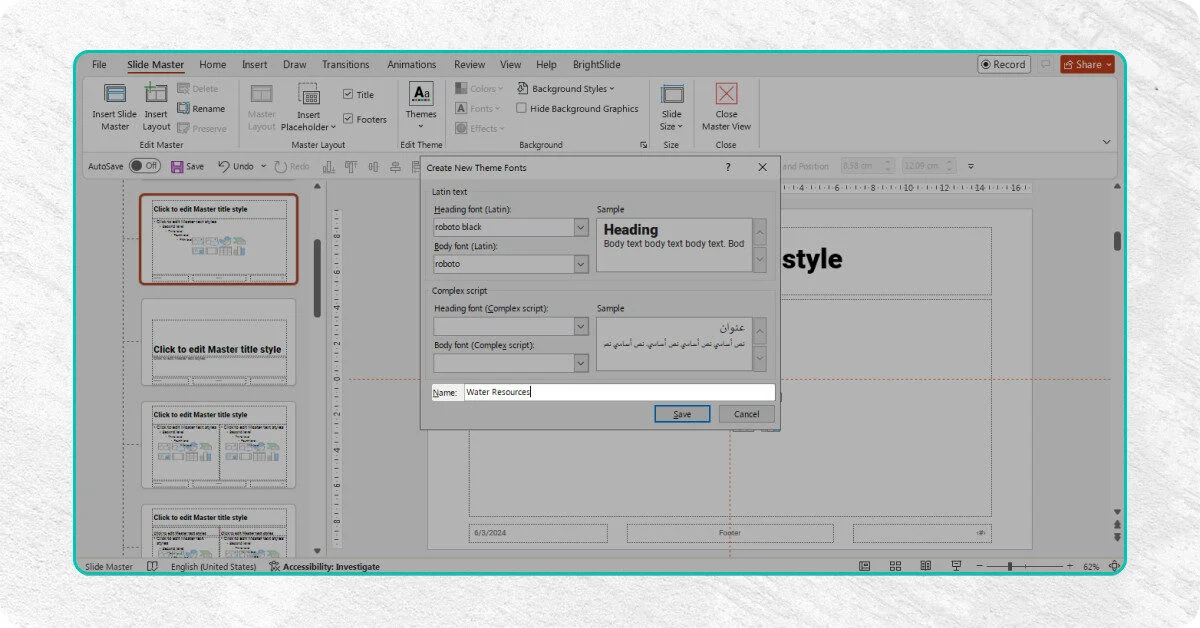Open the Transitions tab
This screenshot has height=628, width=1200.
point(345,65)
